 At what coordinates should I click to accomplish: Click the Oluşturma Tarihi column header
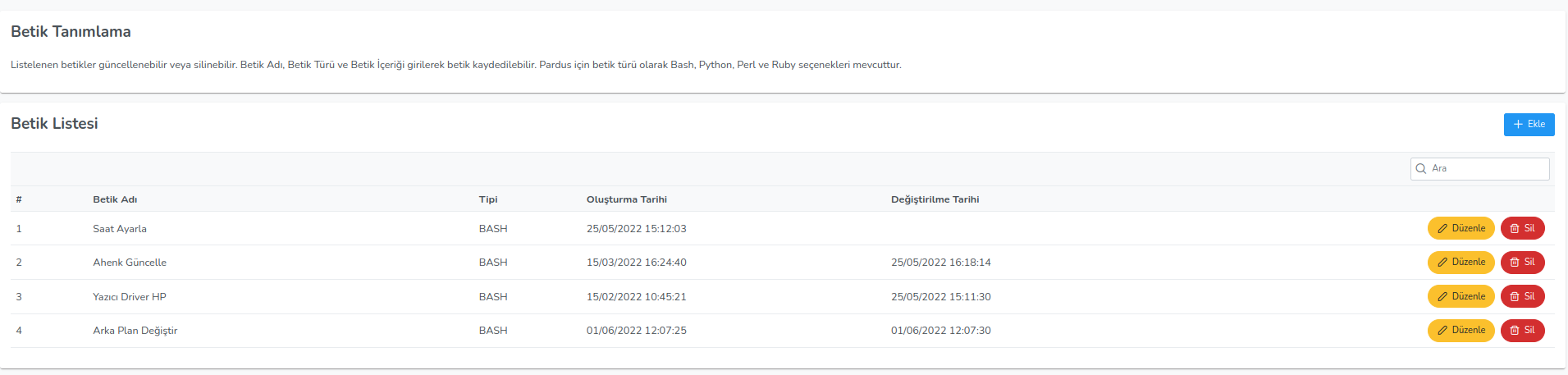[x=626, y=199]
